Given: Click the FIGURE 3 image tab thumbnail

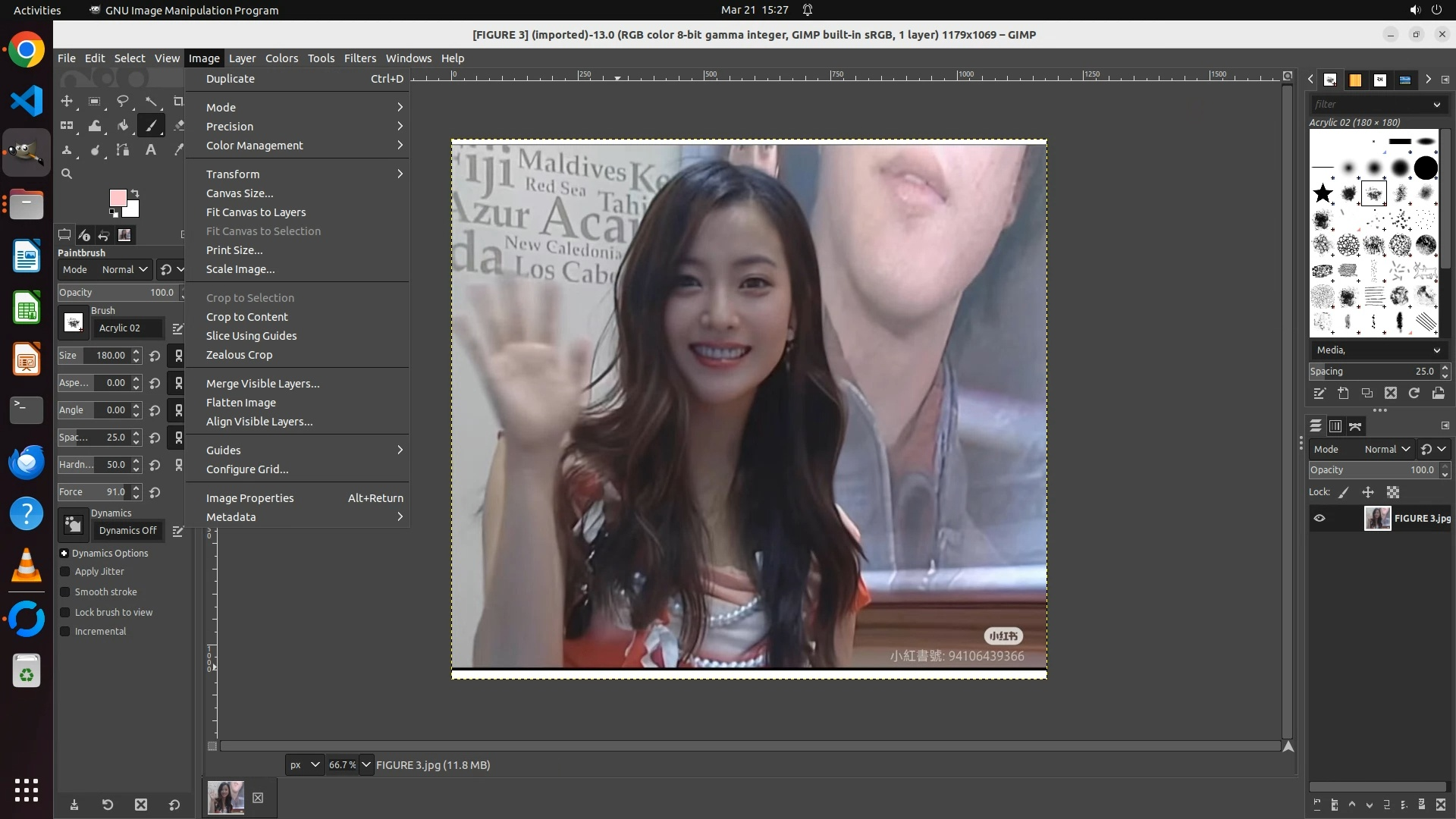Looking at the screenshot, I should click(226, 798).
